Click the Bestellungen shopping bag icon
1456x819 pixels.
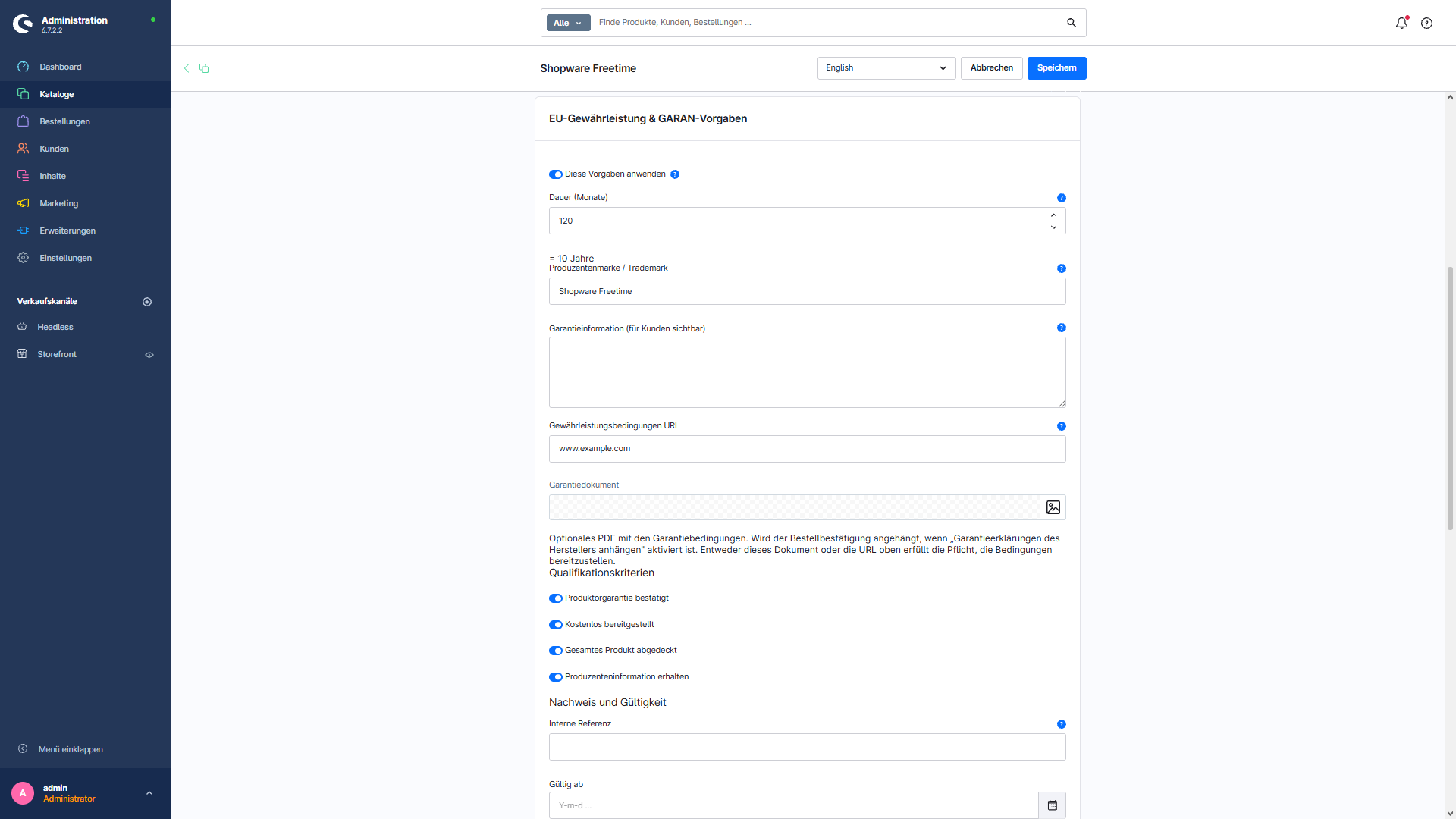[24, 121]
